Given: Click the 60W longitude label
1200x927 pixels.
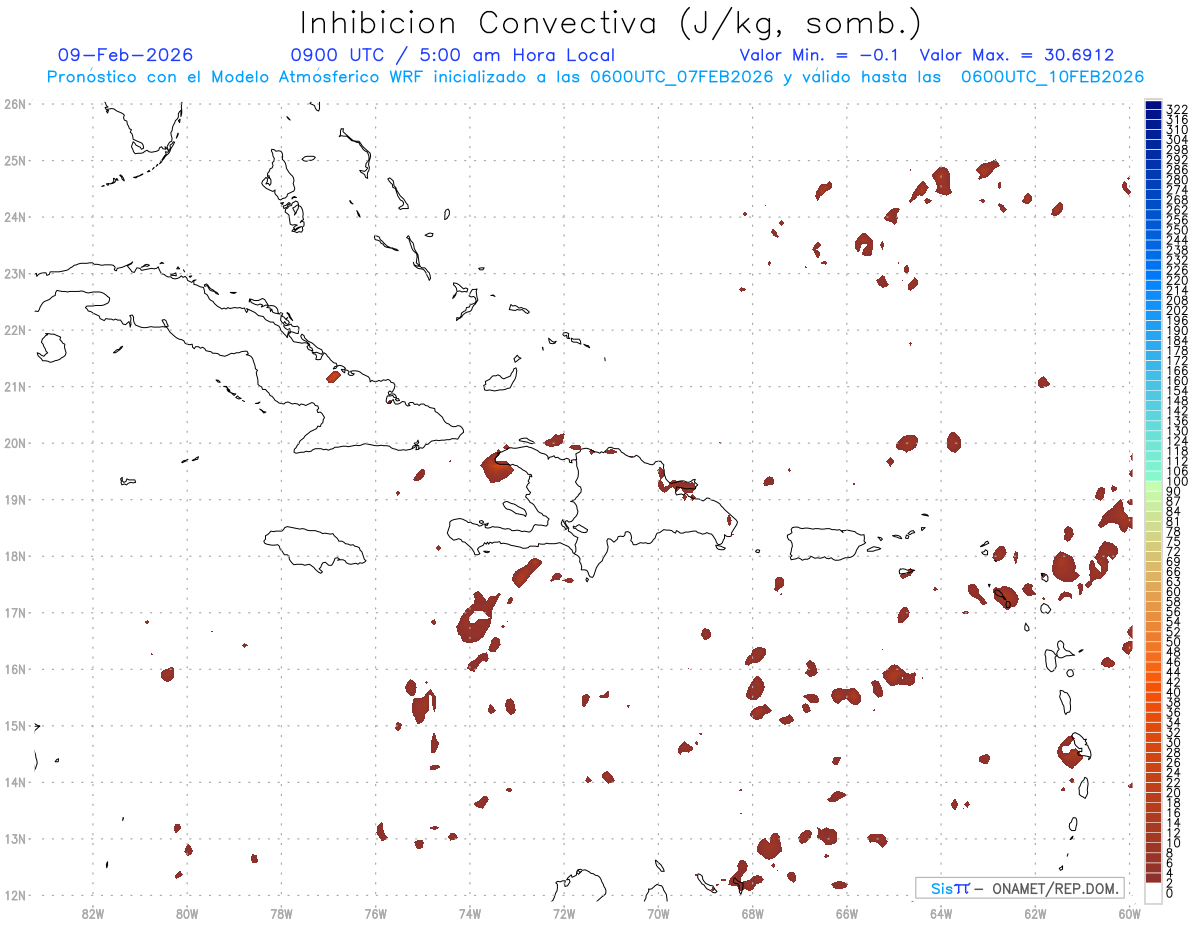Looking at the screenshot, I should point(1130,913).
